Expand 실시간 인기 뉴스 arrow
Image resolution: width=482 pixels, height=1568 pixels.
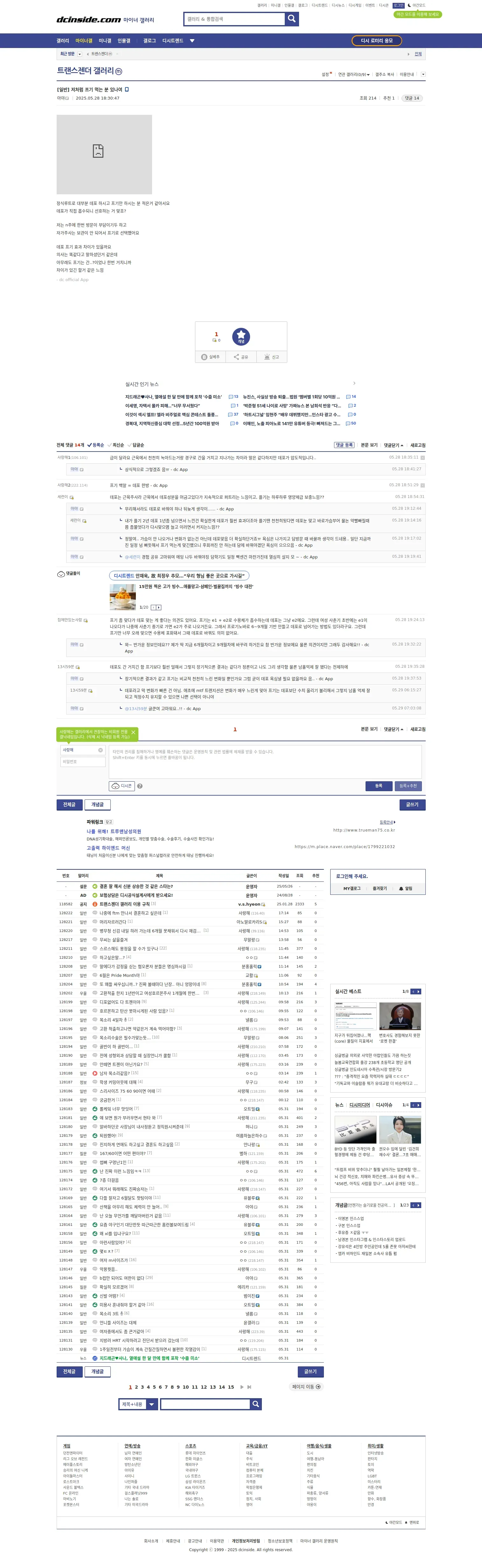[x=354, y=383]
